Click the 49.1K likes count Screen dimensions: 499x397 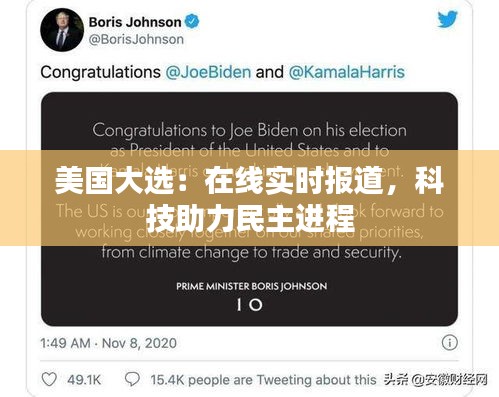(x=84, y=380)
